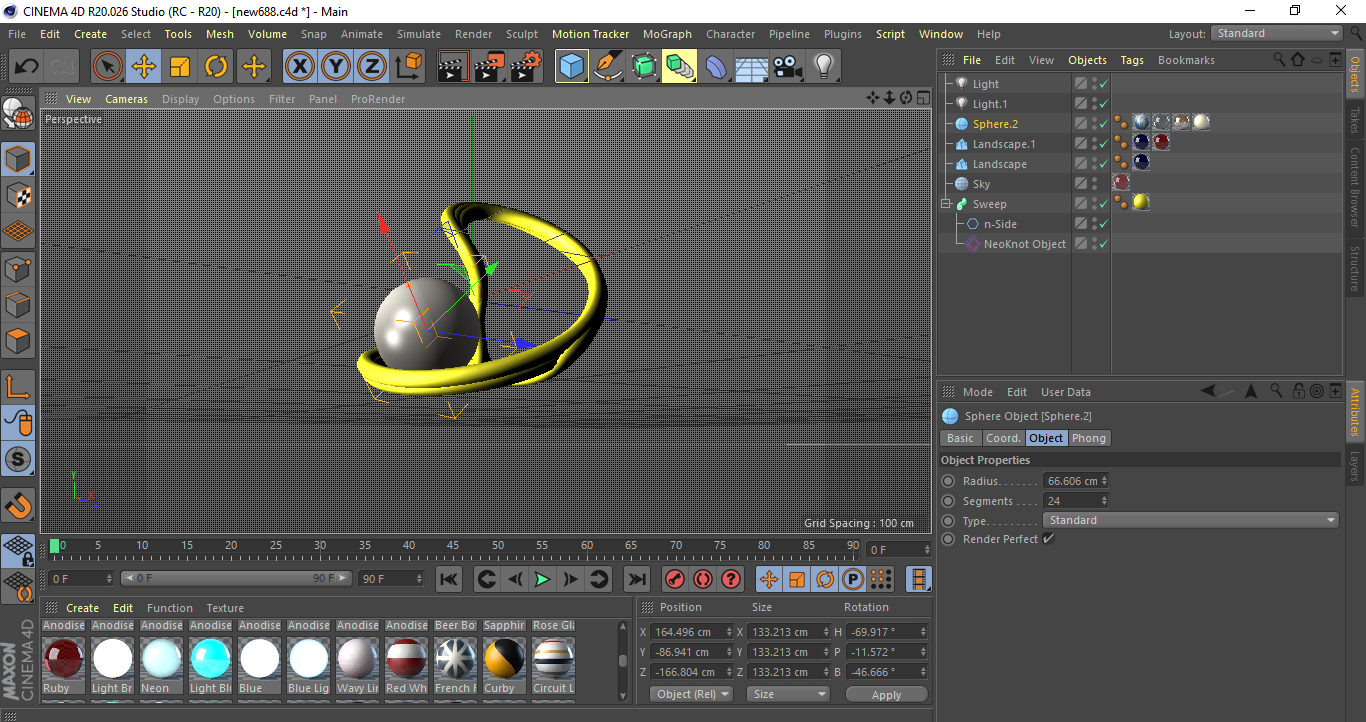Open the Spline Pen tool

pyautogui.click(x=608, y=67)
